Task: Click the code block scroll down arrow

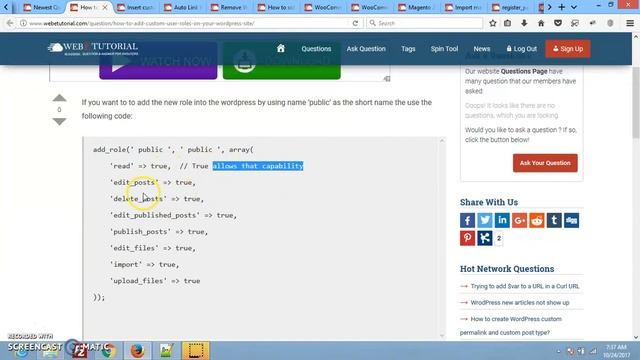Action: (x=442, y=336)
